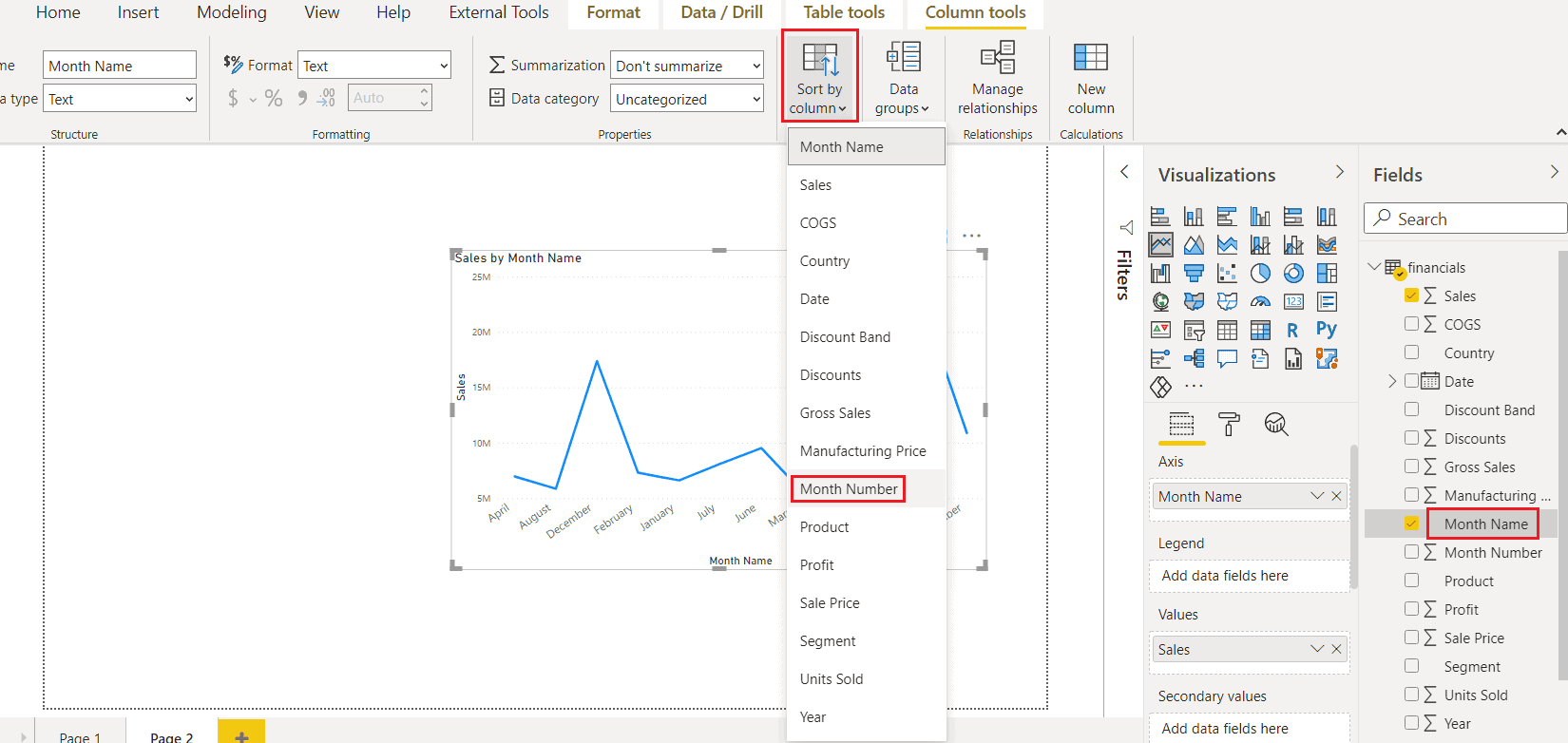Select the matrix visual
Screen dimensions: 1568x743
point(1260,331)
